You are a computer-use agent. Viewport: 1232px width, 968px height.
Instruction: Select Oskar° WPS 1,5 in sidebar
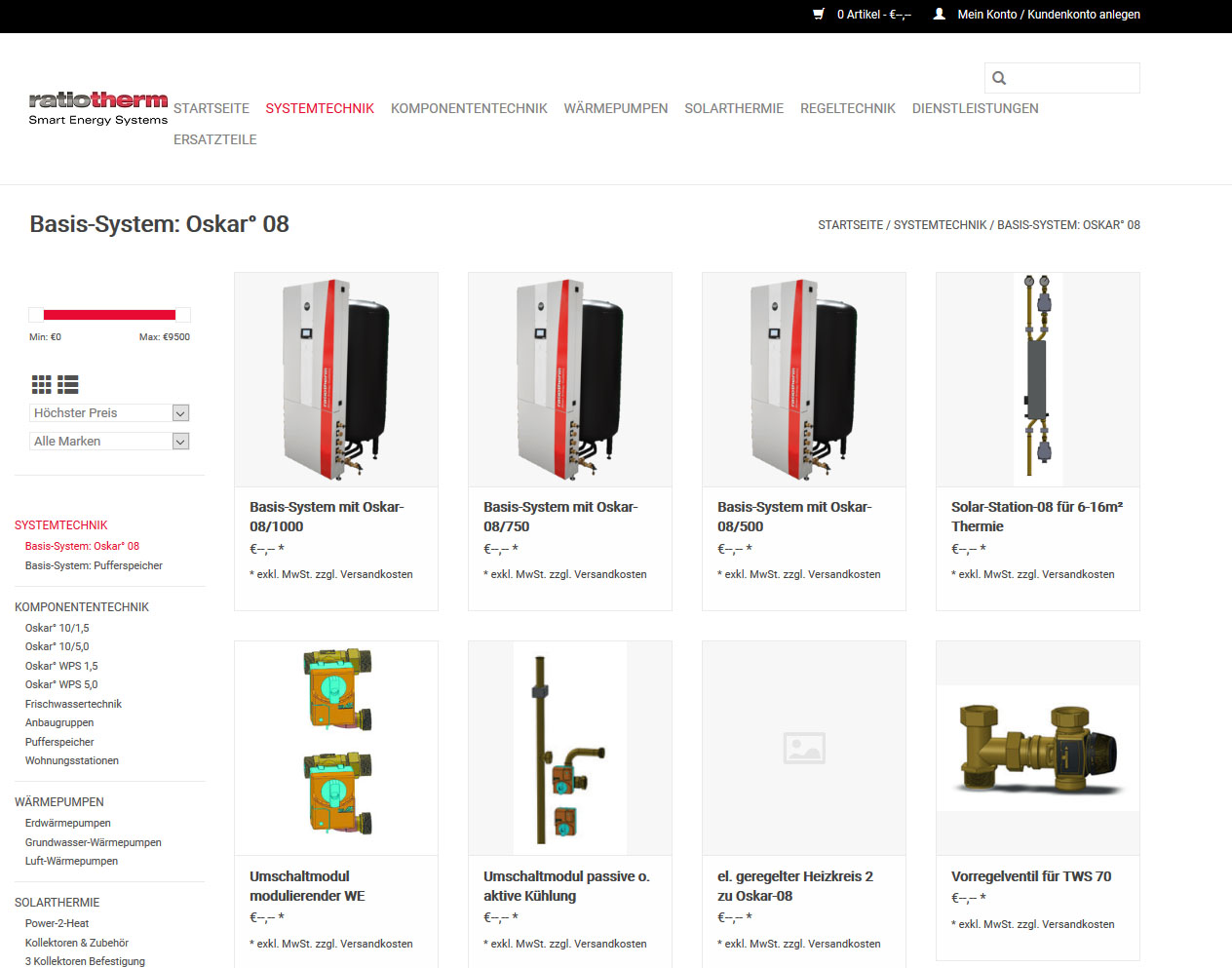tap(61, 666)
